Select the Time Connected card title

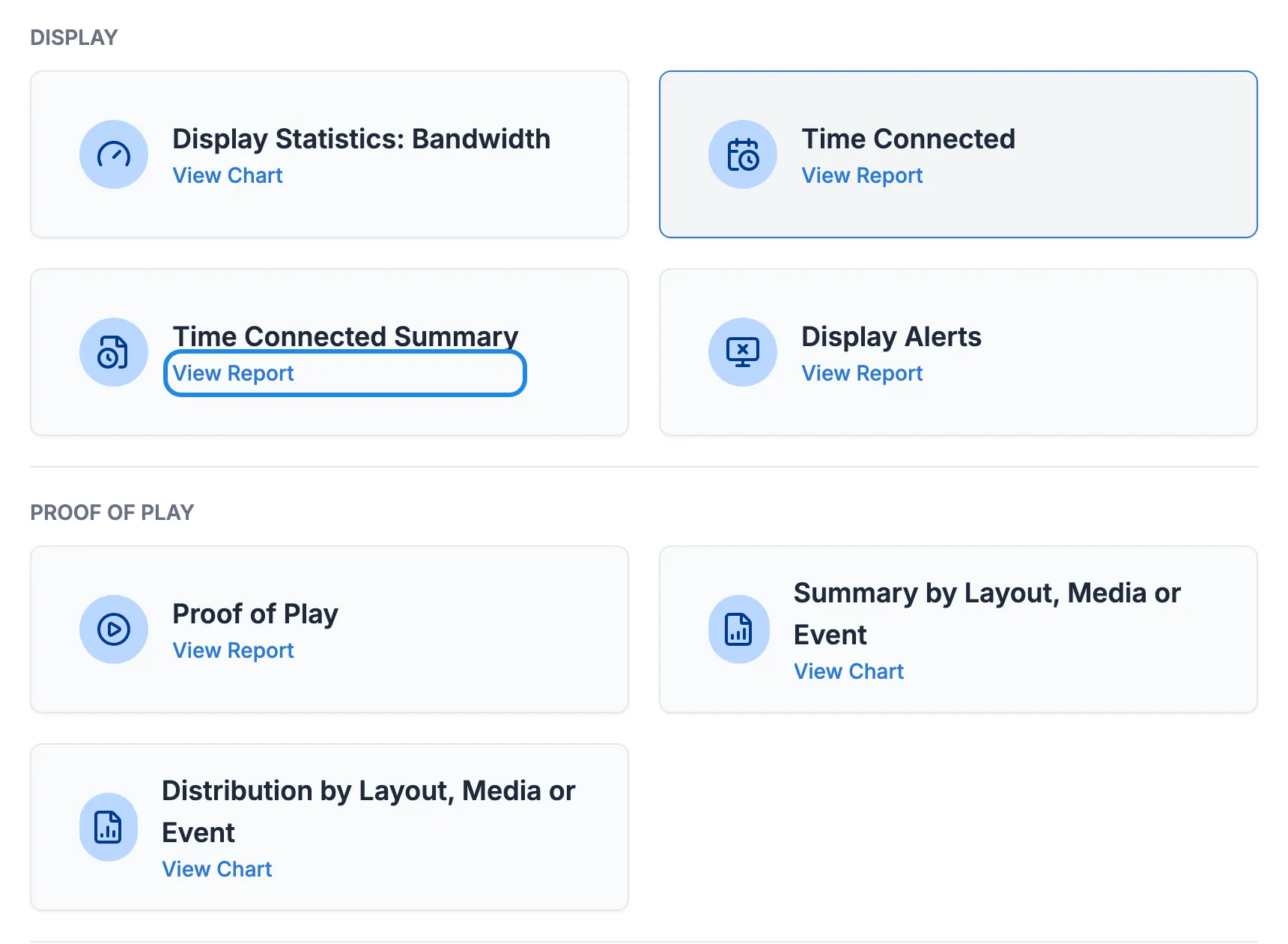tap(908, 139)
